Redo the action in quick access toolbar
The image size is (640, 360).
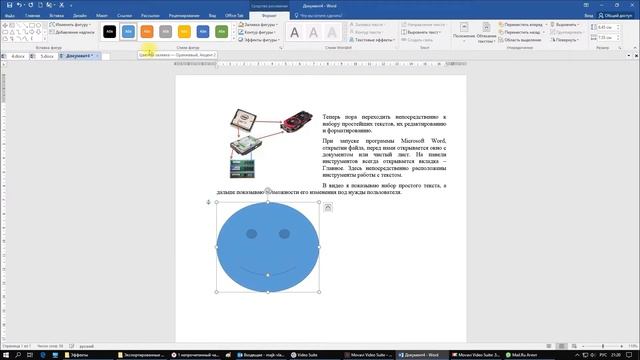pyautogui.click(x=31, y=5)
